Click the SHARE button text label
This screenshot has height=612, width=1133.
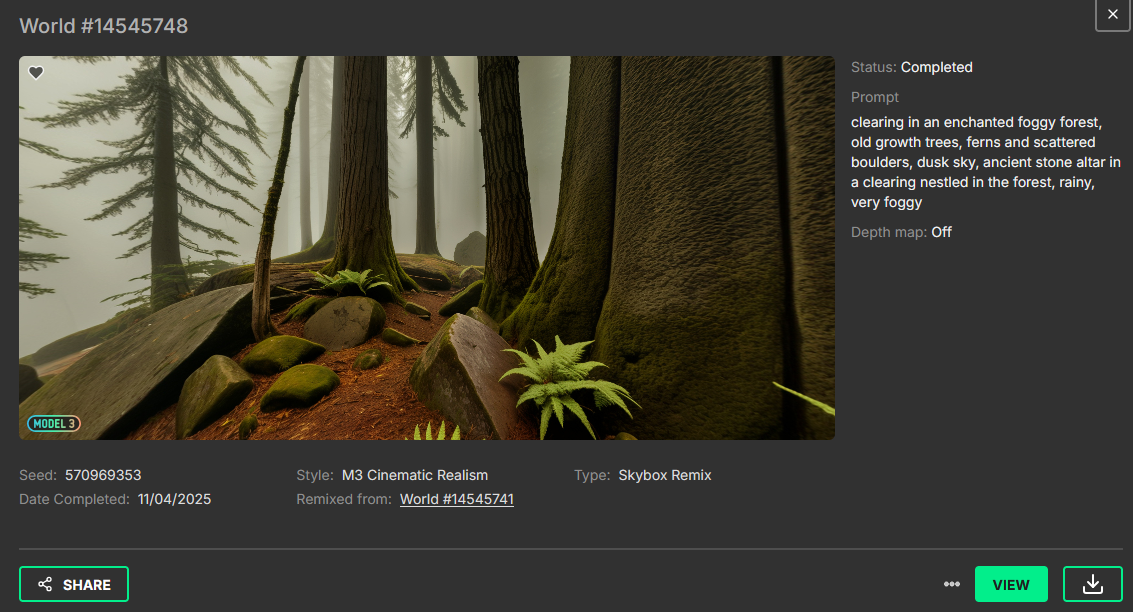tap(87, 584)
